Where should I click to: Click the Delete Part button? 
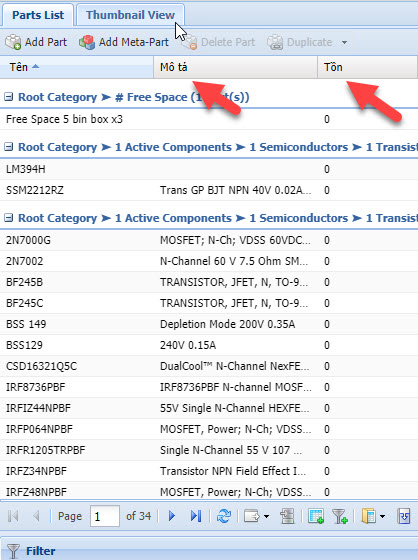pos(218,42)
